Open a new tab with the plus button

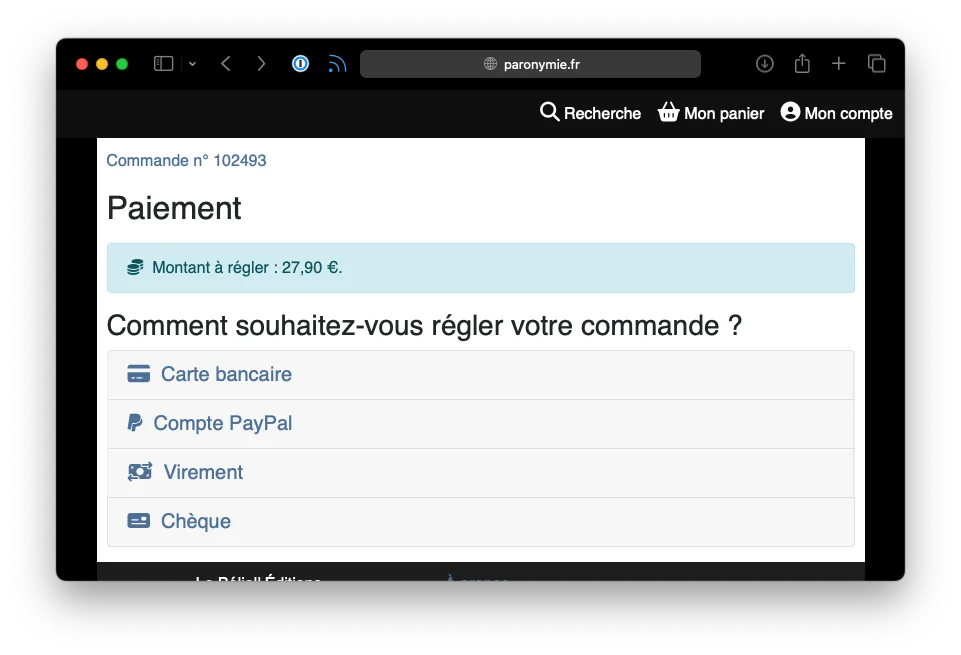click(839, 63)
